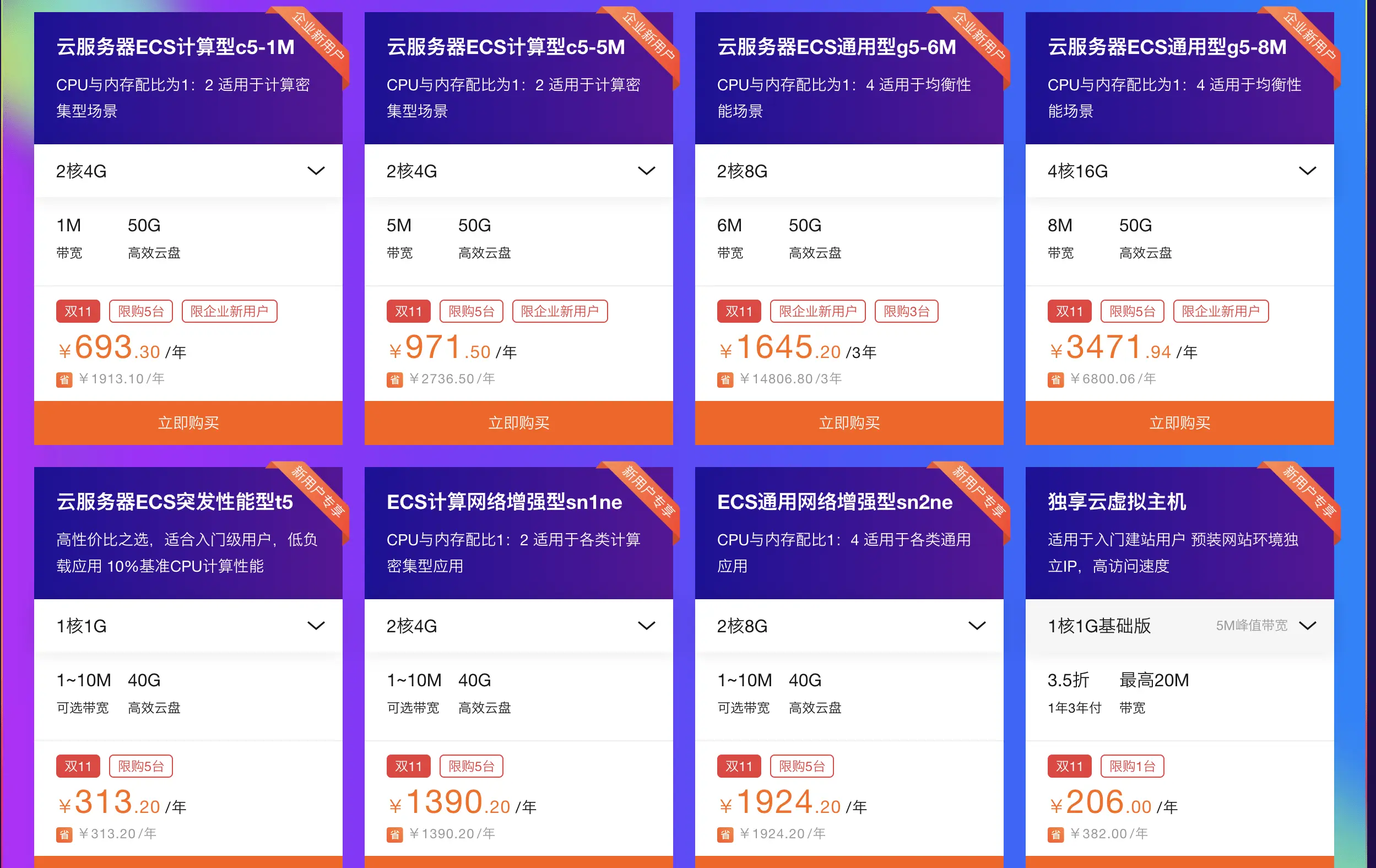Click the 限购1台 tag on 独享云虚拟主机 card
This screenshot has height=868, width=1376.
click(x=1132, y=766)
